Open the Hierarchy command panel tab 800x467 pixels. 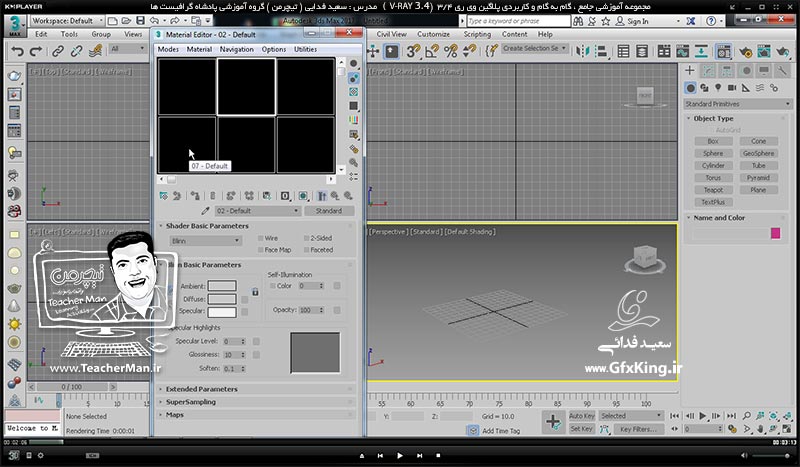coord(727,71)
